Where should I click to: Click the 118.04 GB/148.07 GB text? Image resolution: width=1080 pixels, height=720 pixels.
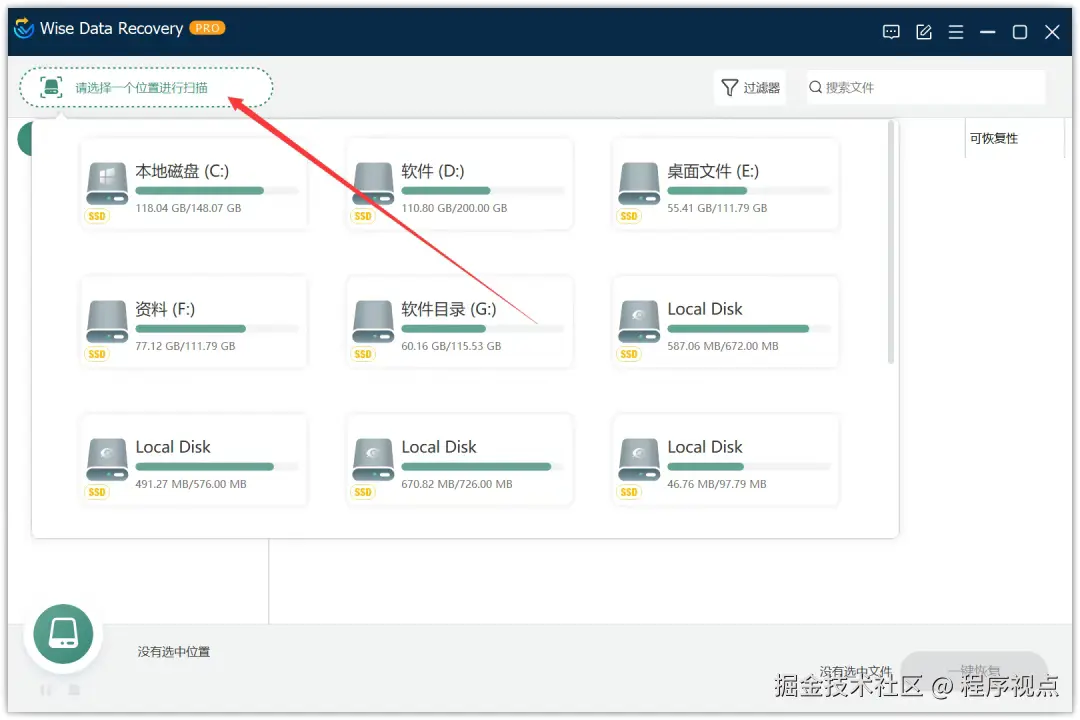pyautogui.click(x=188, y=208)
